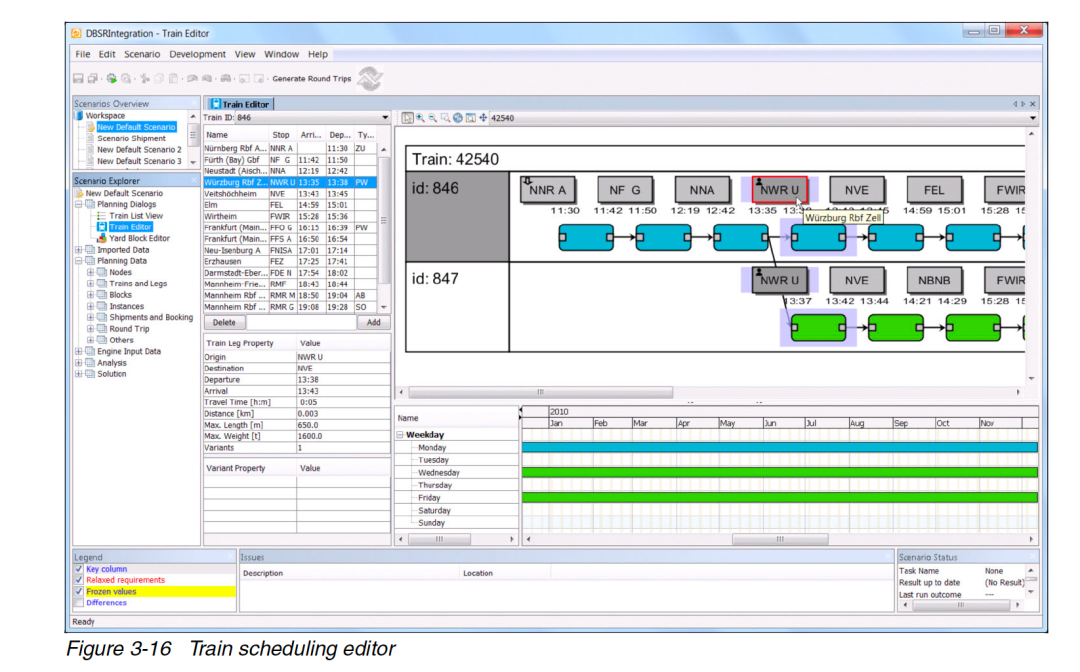The image size is (1080, 672).
Task: Collapse the Weekday group in calendar
Action: [400, 435]
